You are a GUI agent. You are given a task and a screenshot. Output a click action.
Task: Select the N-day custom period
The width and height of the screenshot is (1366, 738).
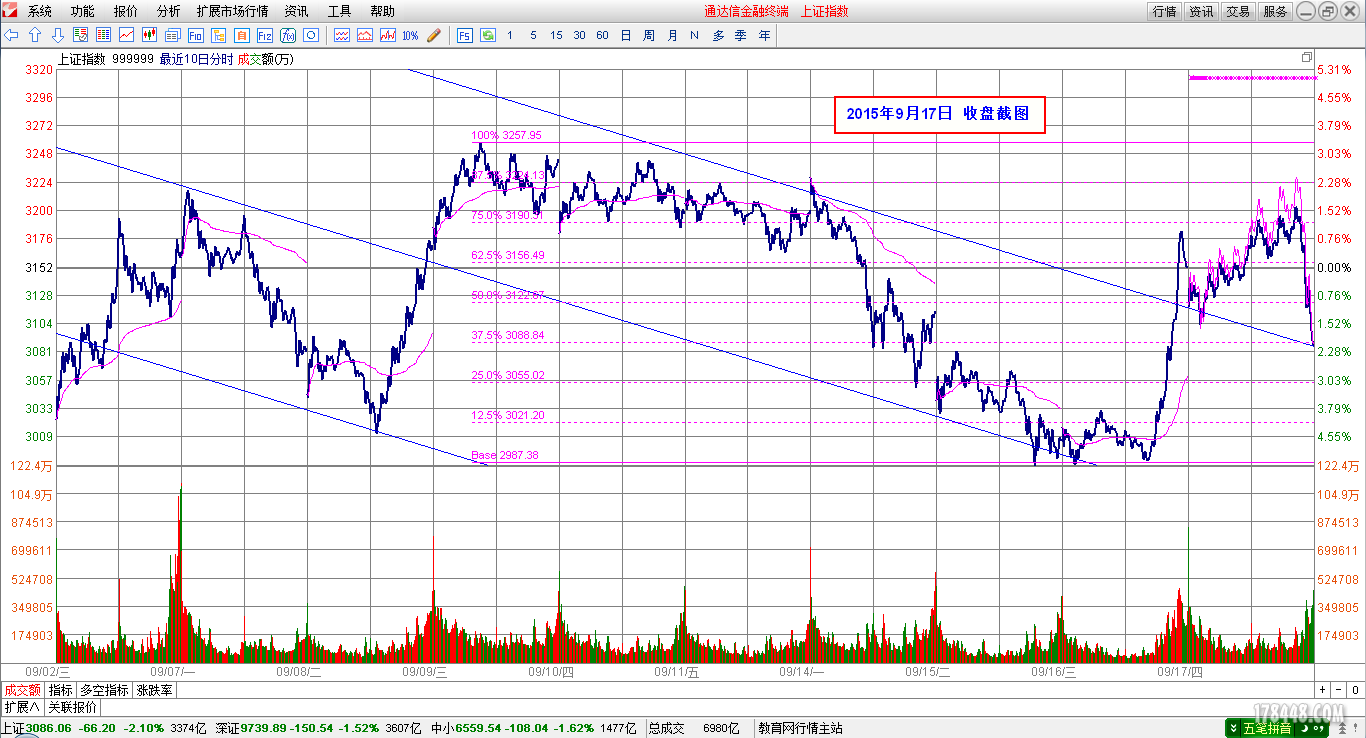coord(694,35)
